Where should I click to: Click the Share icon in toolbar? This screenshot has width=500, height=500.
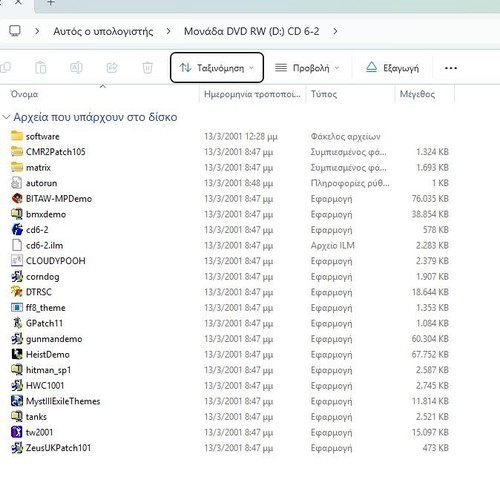click(112, 68)
